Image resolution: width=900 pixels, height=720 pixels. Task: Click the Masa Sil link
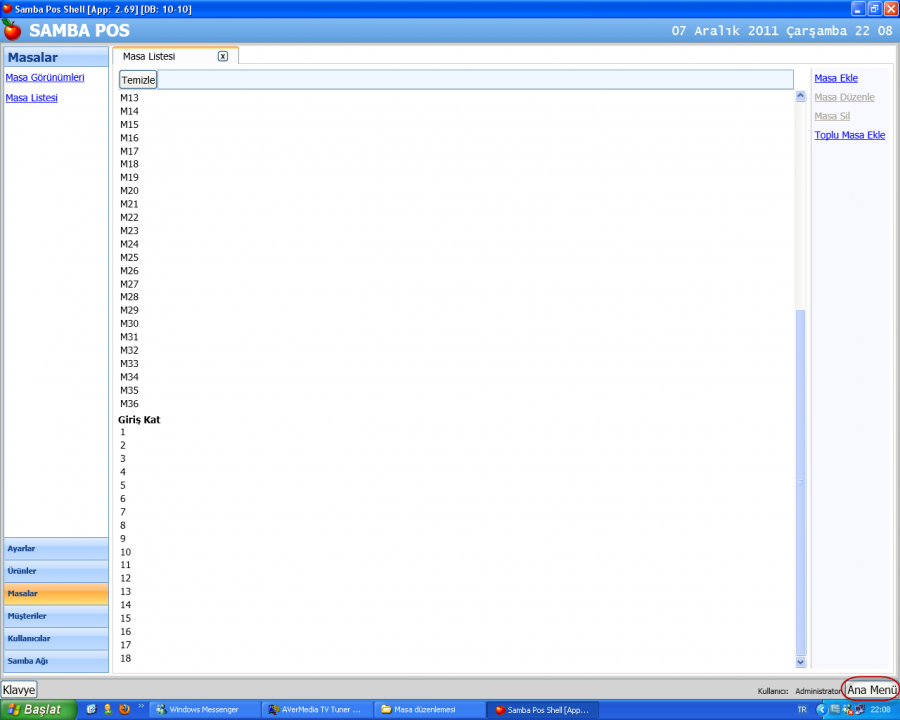(832, 116)
